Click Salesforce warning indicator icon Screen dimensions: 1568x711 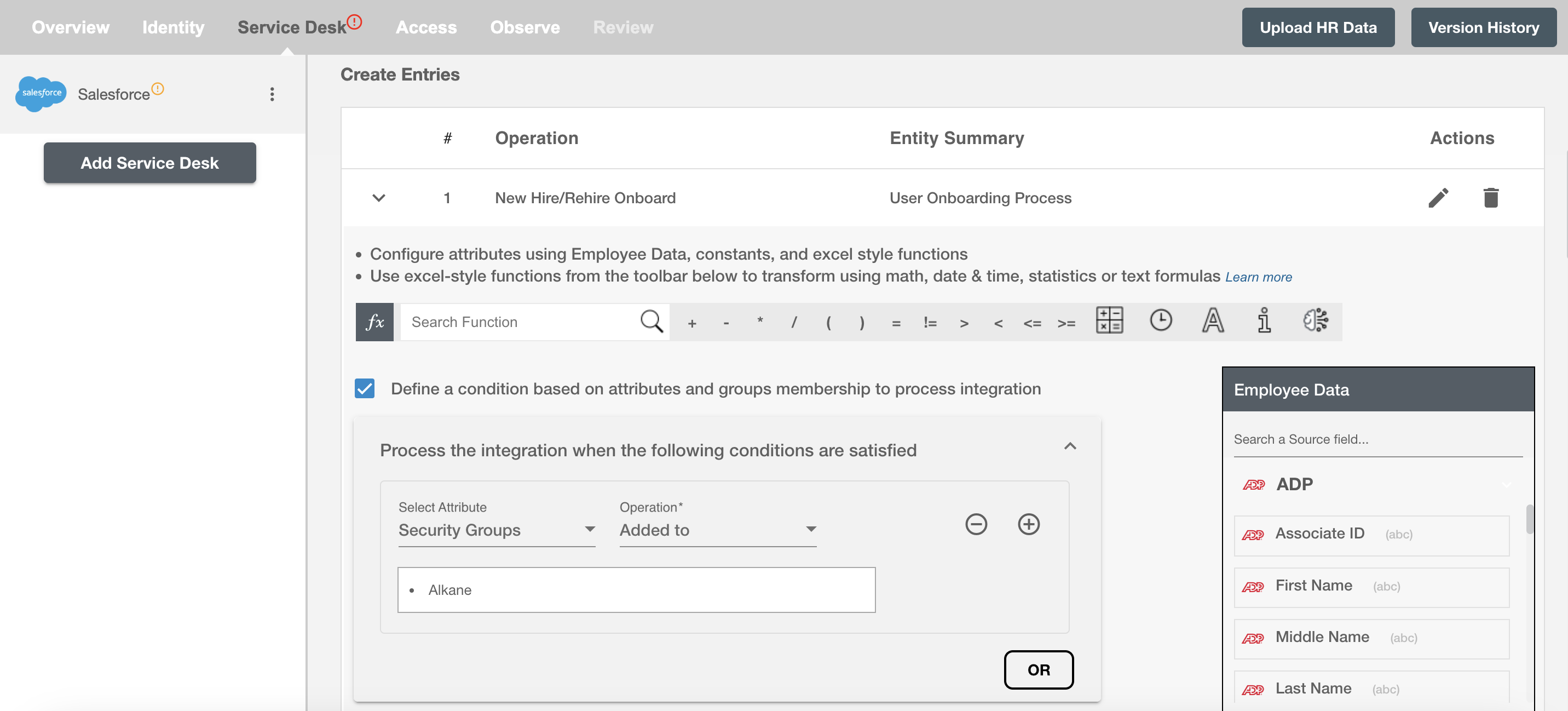click(158, 89)
